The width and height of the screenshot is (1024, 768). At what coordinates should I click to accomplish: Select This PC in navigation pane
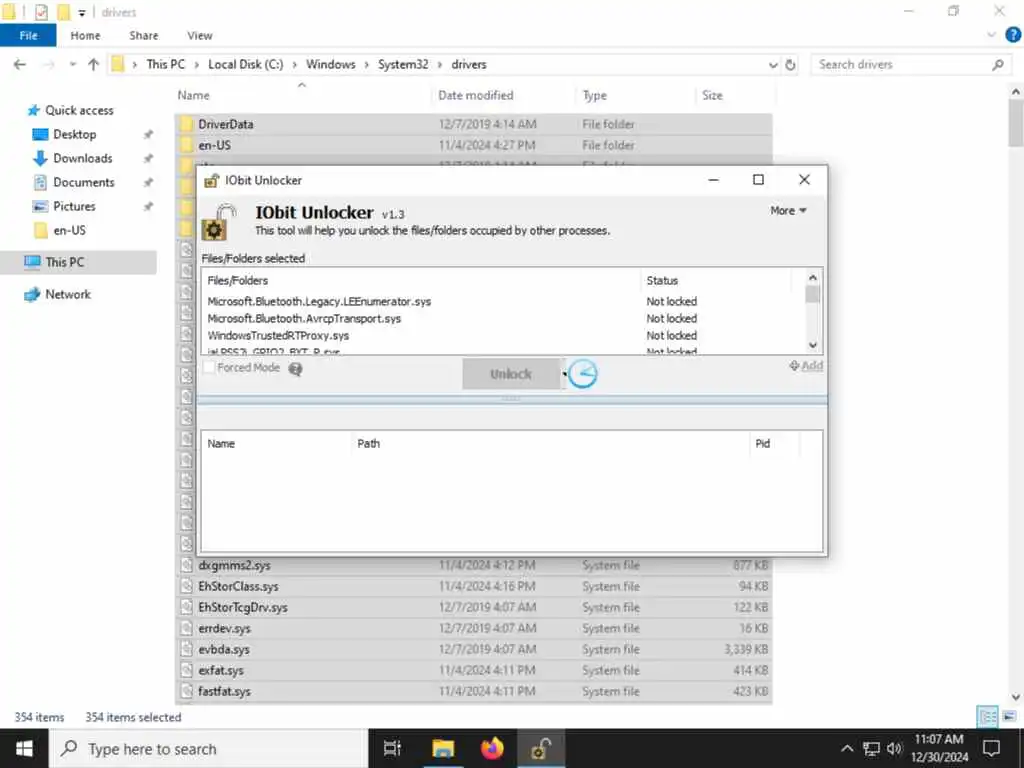pos(65,262)
